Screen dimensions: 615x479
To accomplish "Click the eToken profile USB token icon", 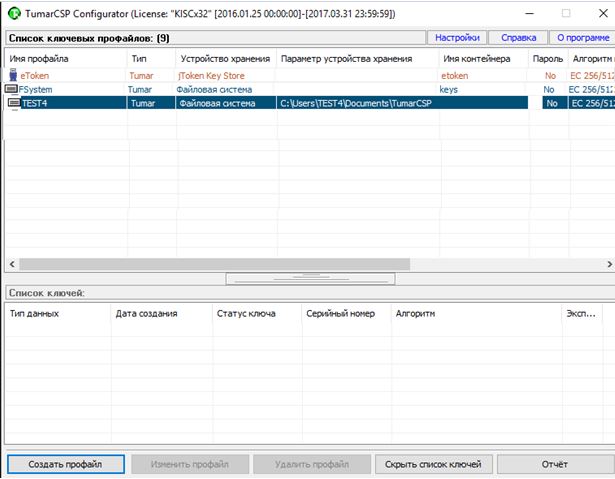I will coord(13,75).
